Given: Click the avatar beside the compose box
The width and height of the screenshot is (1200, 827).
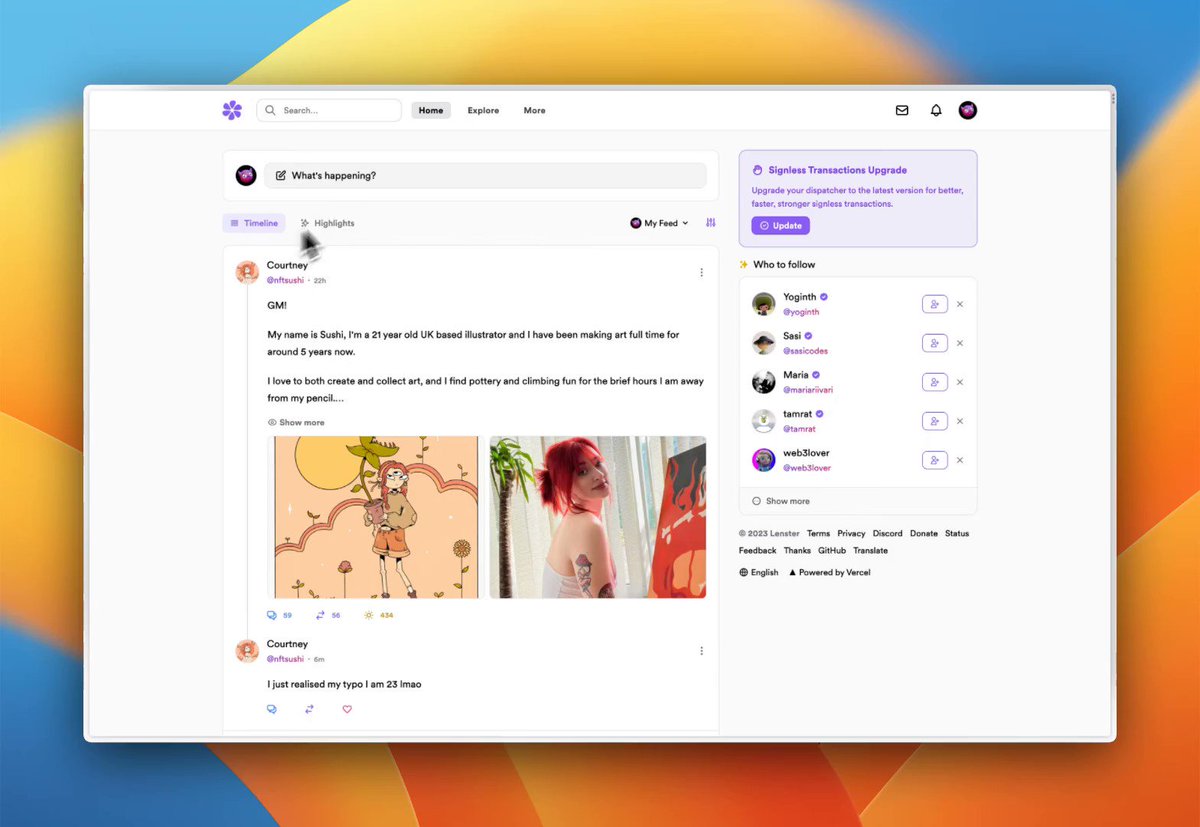Looking at the screenshot, I should pos(246,176).
